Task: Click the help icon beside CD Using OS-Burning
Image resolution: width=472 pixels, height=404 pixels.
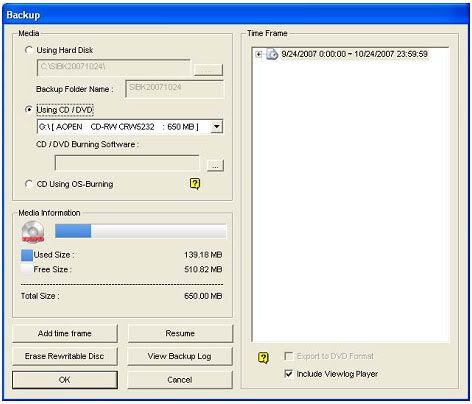Action: [195, 184]
